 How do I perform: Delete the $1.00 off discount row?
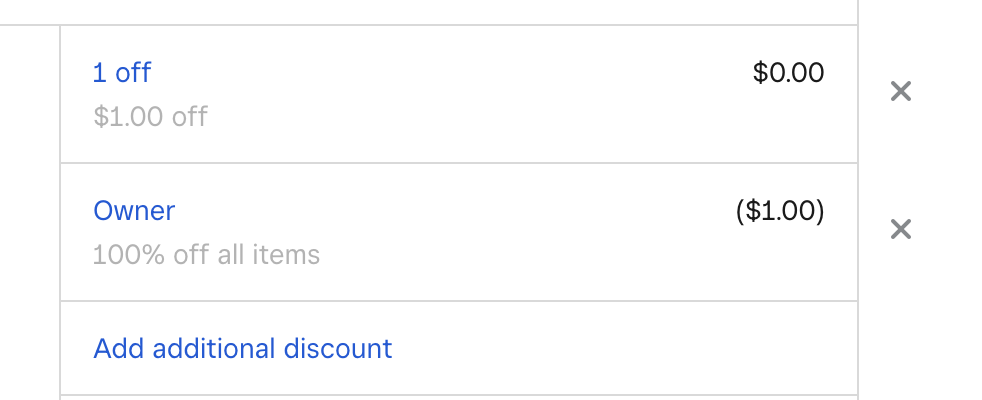click(x=901, y=92)
